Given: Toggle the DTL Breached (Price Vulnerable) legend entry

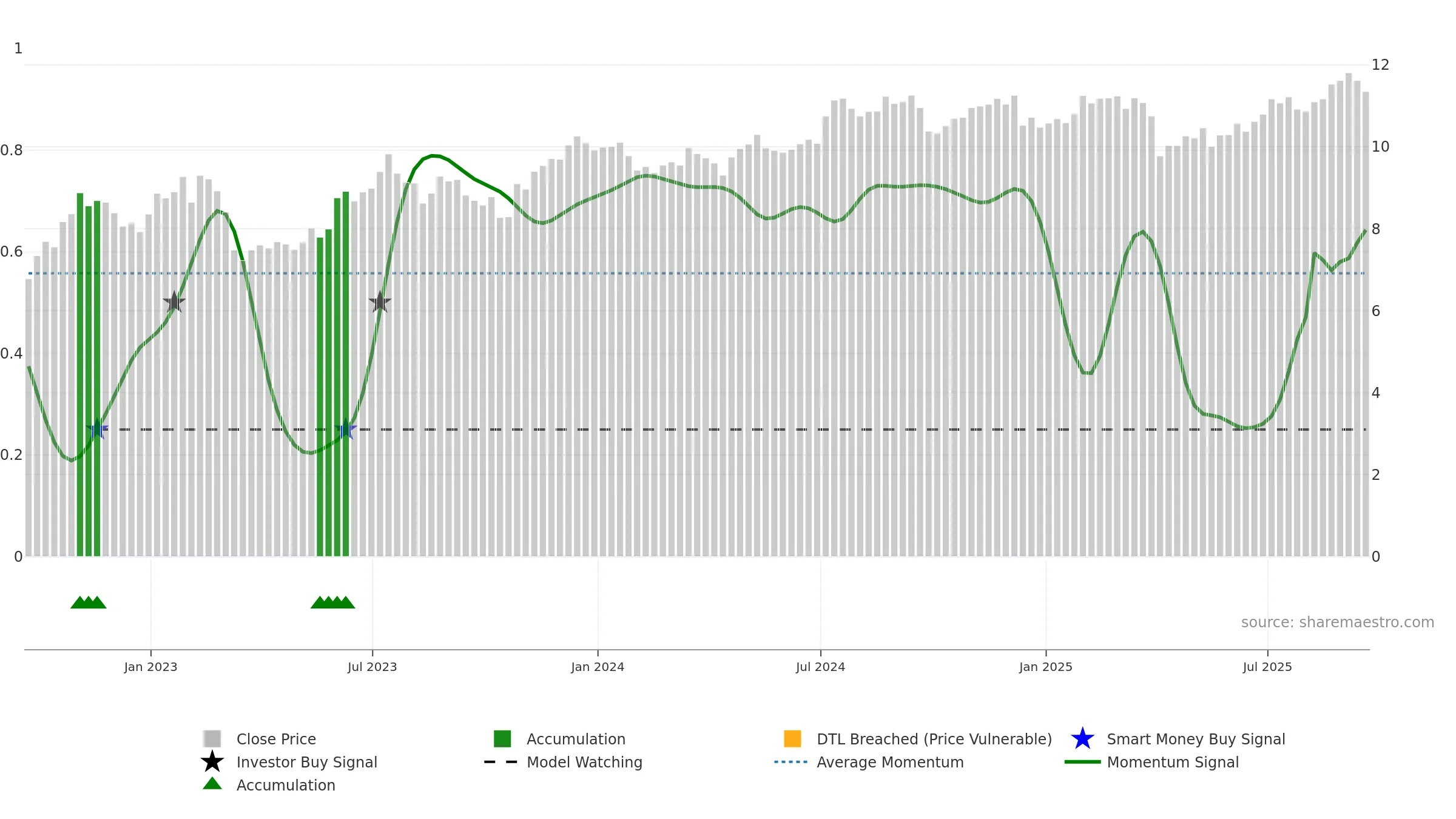Looking at the screenshot, I should coord(918,739).
